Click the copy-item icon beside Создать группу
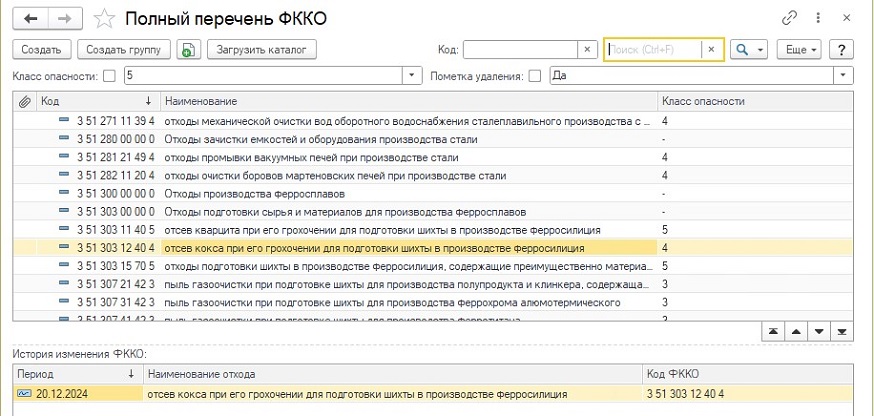 pos(188,49)
